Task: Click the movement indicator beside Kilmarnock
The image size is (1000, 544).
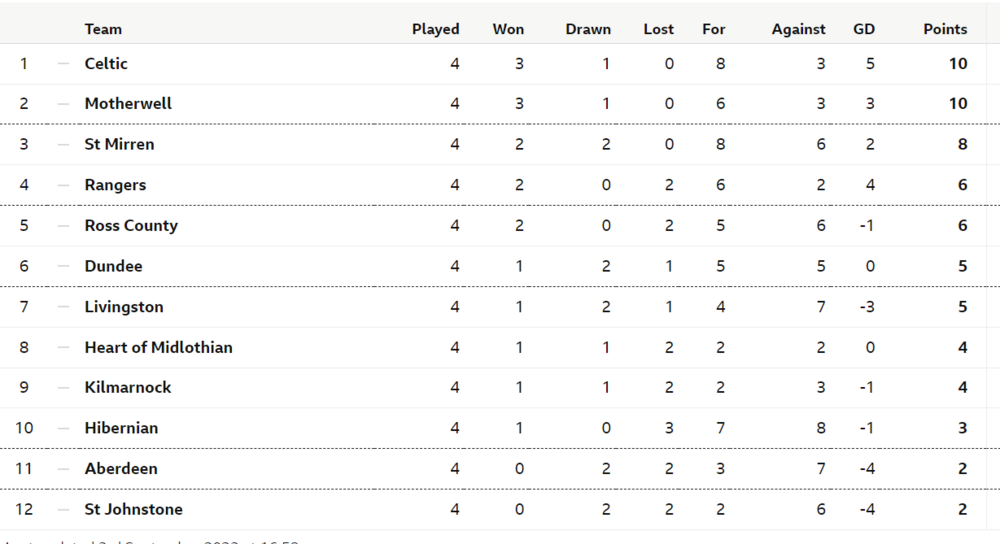Action: [x=64, y=388]
